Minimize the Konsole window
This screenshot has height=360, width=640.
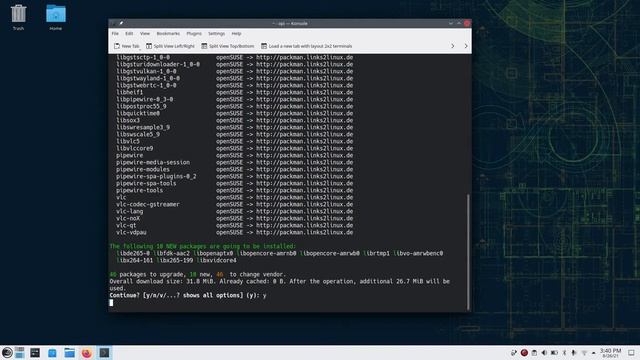451,23
